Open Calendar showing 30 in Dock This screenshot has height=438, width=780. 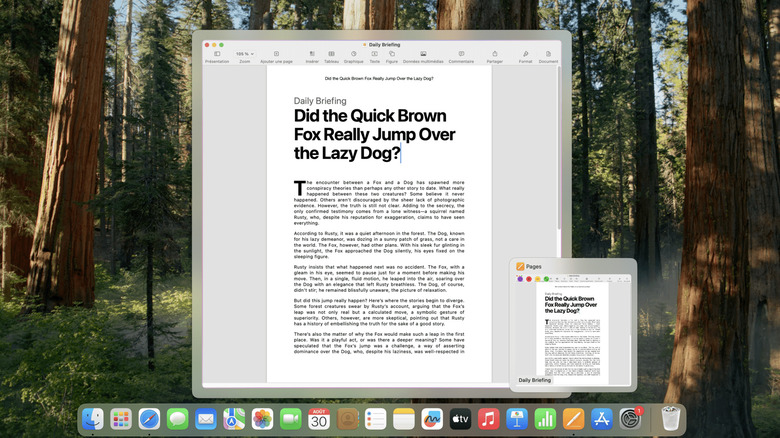[x=319, y=419]
